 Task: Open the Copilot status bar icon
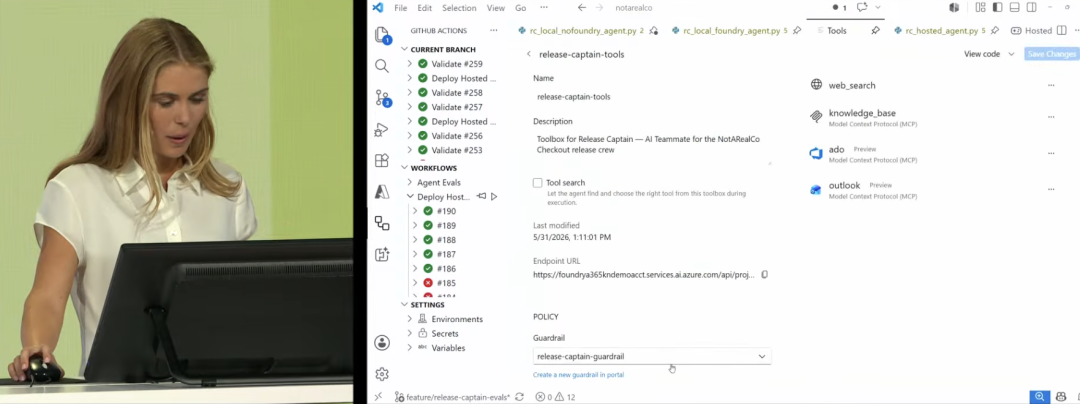[1059, 397]
